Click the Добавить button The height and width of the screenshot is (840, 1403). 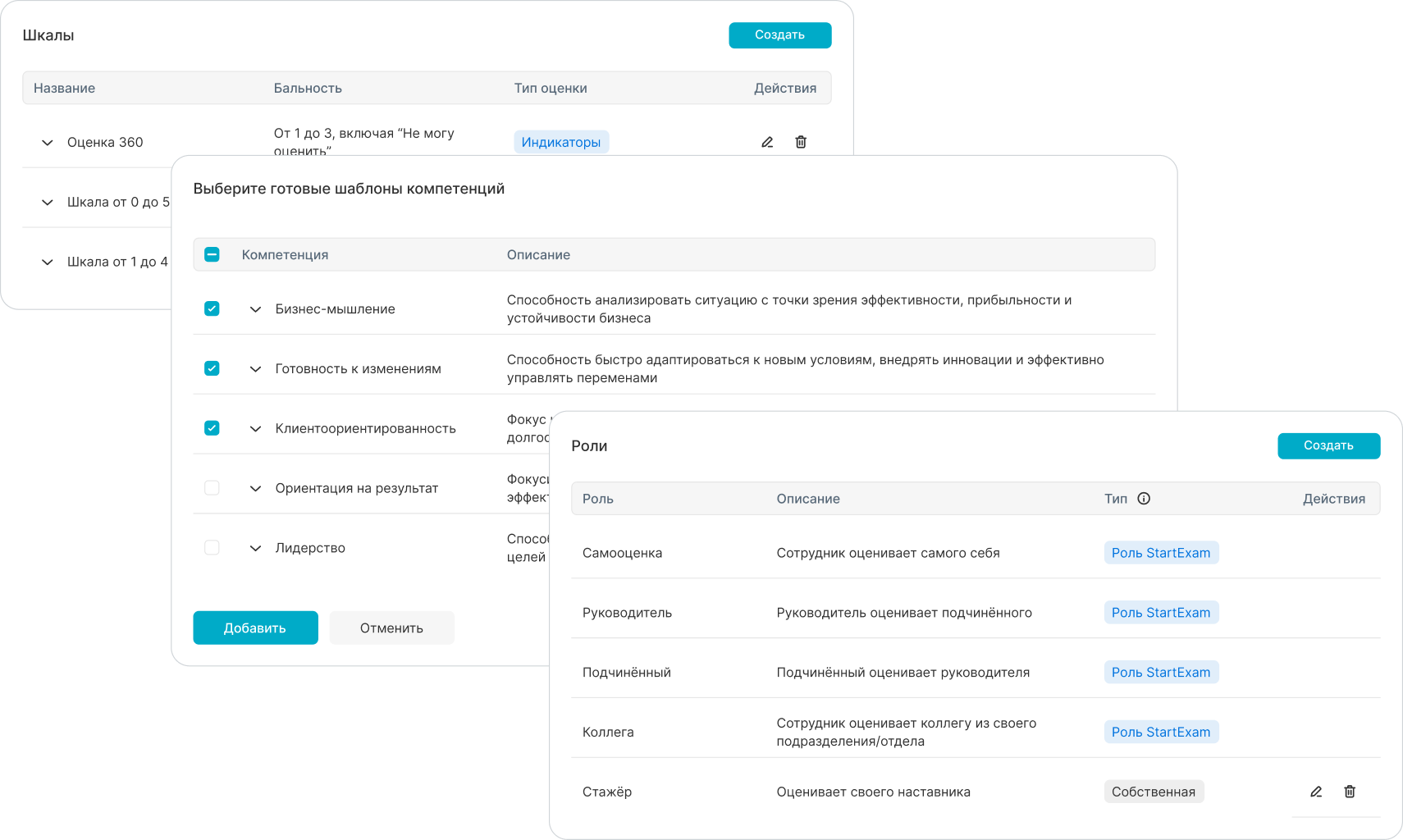click(x=255, y=628)
